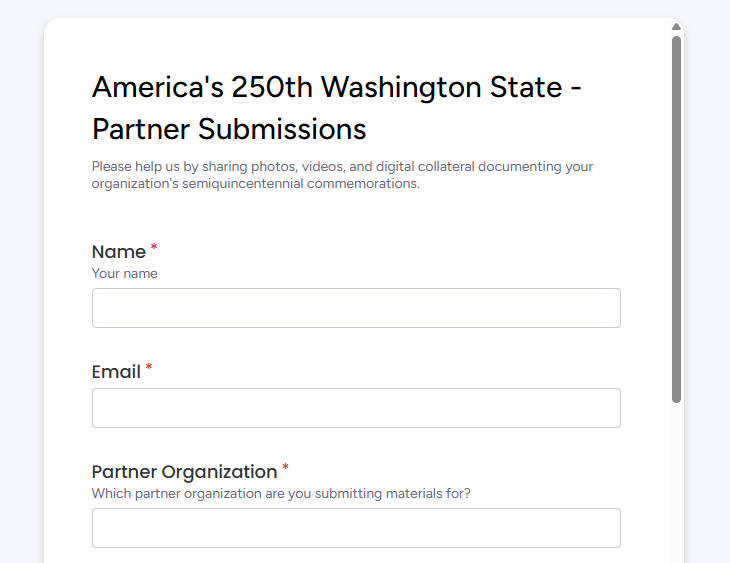
Task: Click the vertical scrollbar thumb
Action: [x=677, y=220]
